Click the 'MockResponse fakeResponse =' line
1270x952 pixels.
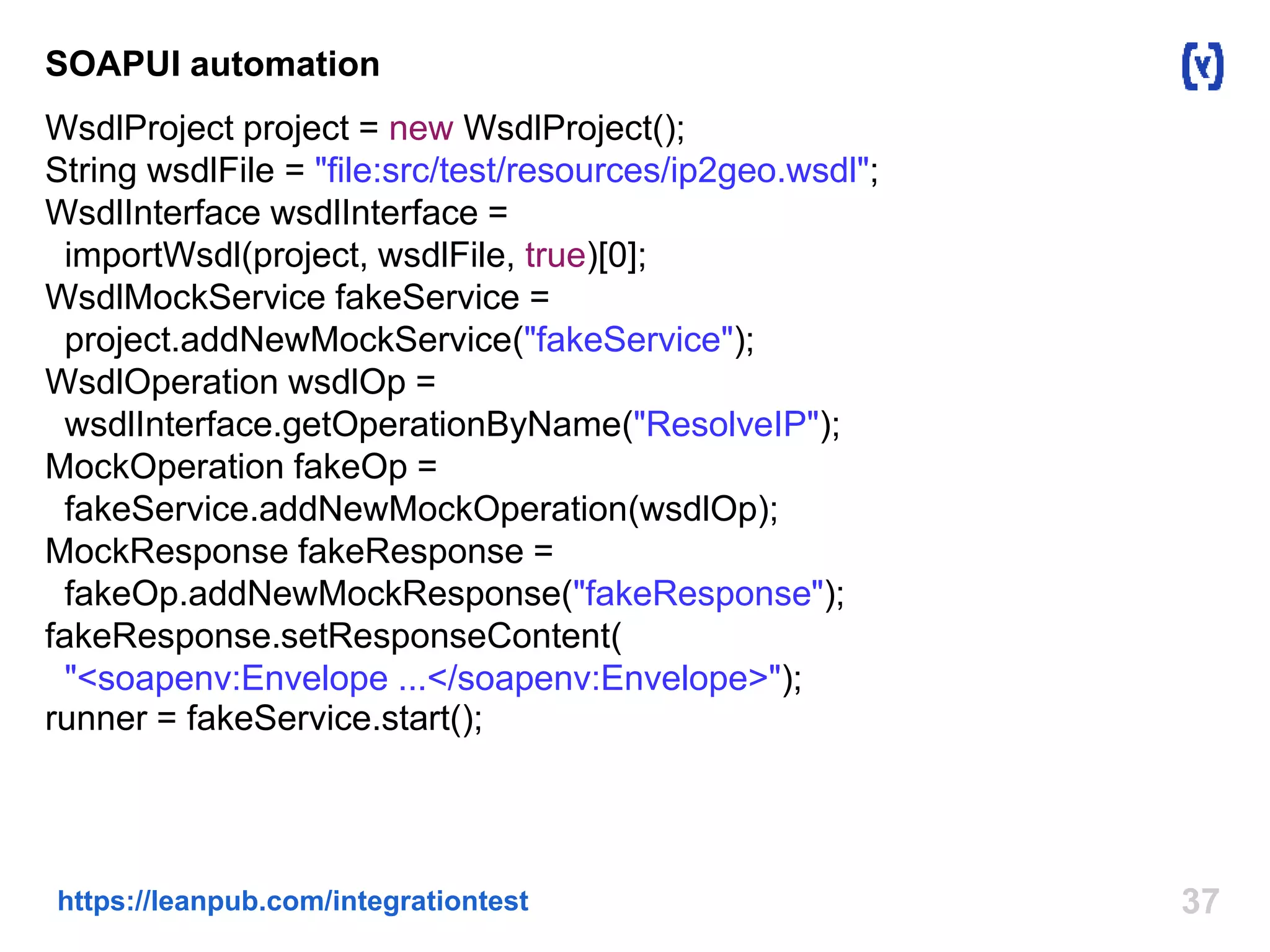click(298, 551)
